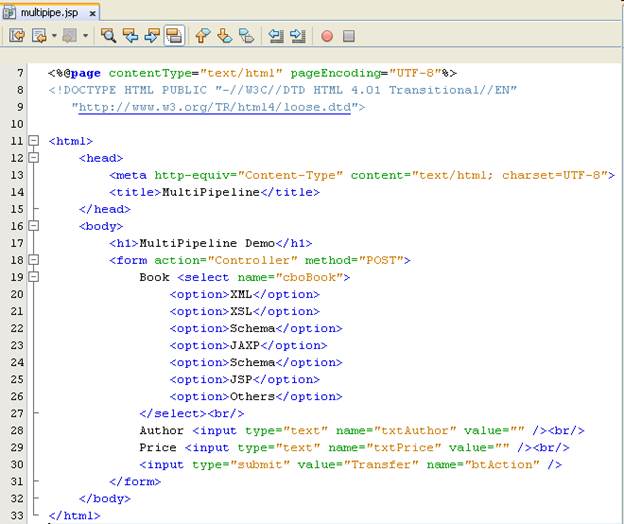Image resolution: width=624 pixels, height=524 pixels.
Task: Jump to Next Bookmark icon
Action: (x=224, y=36)
